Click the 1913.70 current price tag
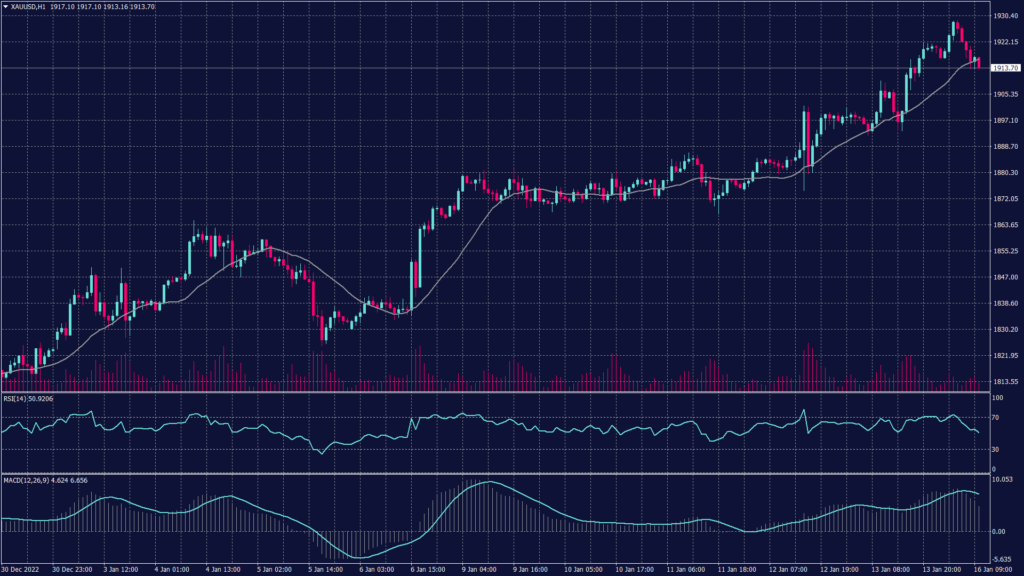1024x576 pixels. (1000, 68)
